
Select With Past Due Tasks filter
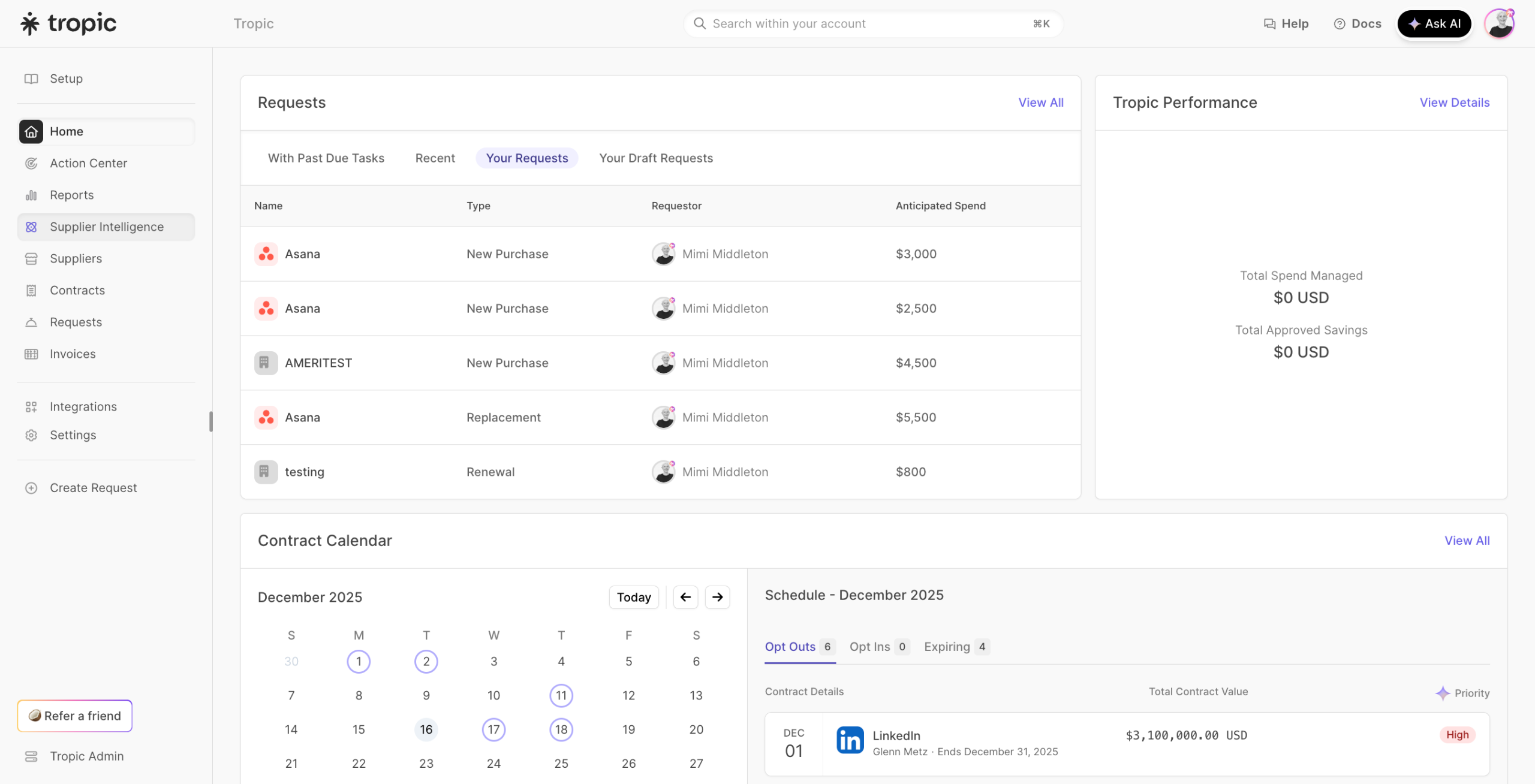[x=326, y=158]
